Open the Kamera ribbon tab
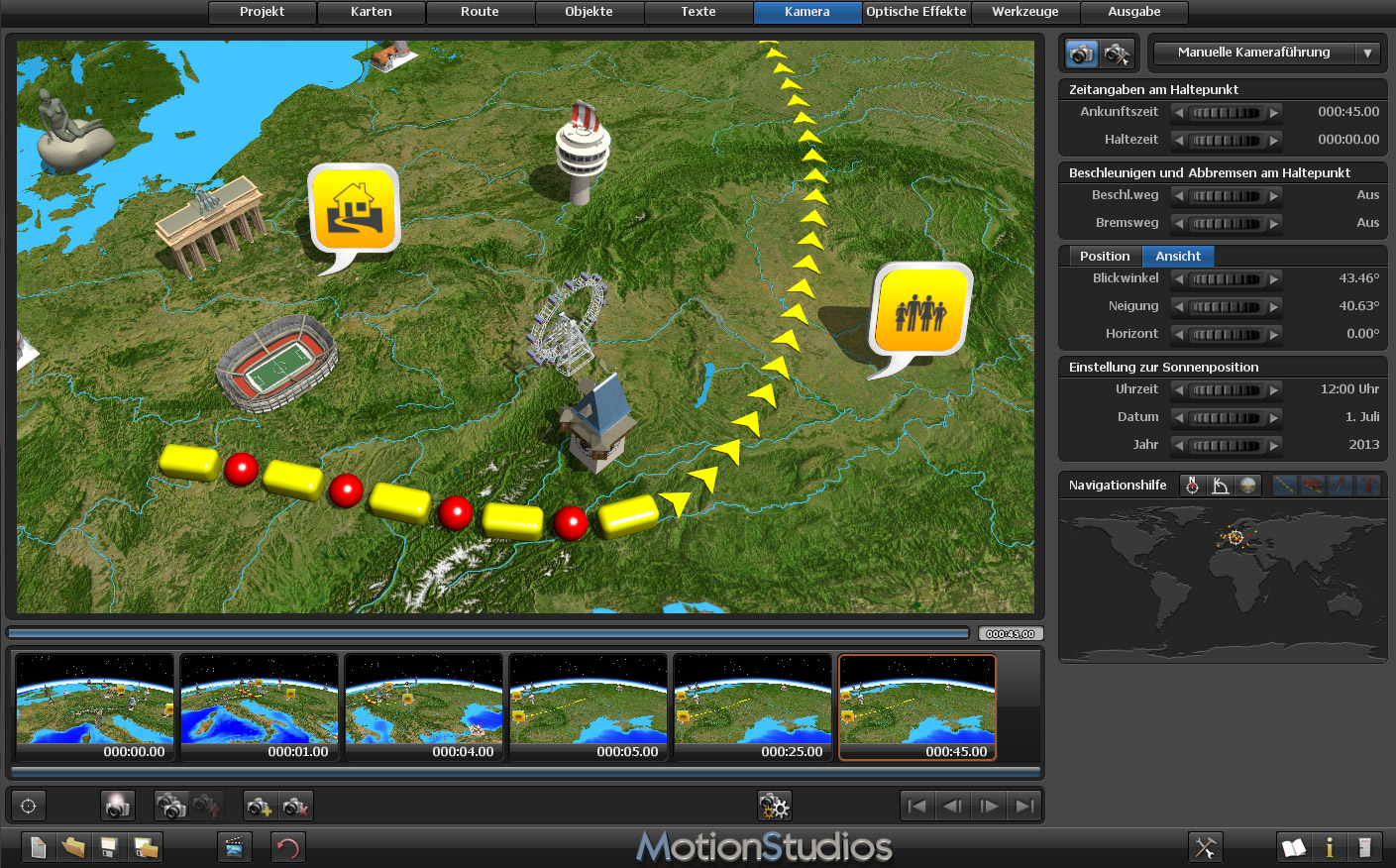The height and width of the screenshot is (868, 1396). tap(807, 12)
